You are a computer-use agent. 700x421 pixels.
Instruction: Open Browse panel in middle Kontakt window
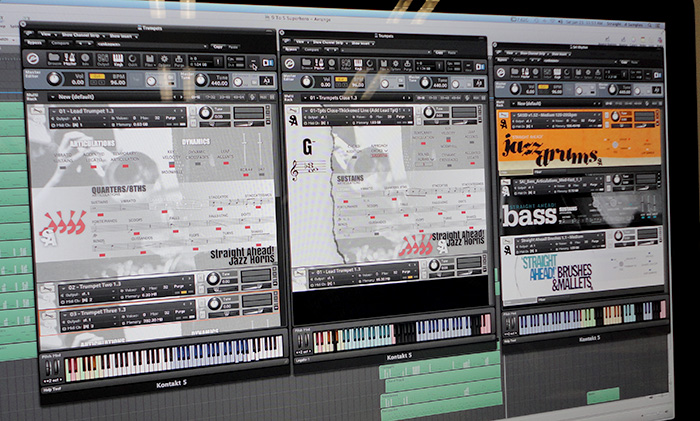point(306,63)
